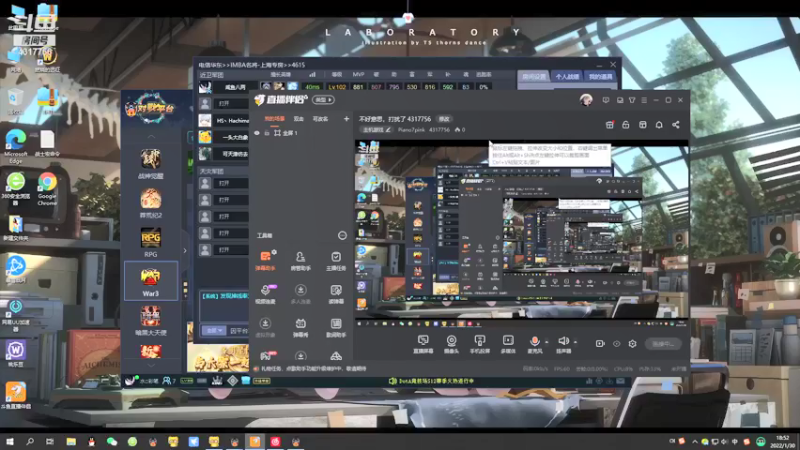Expand the speaker options arrow

pyautogui.click(x=576, y=342)
